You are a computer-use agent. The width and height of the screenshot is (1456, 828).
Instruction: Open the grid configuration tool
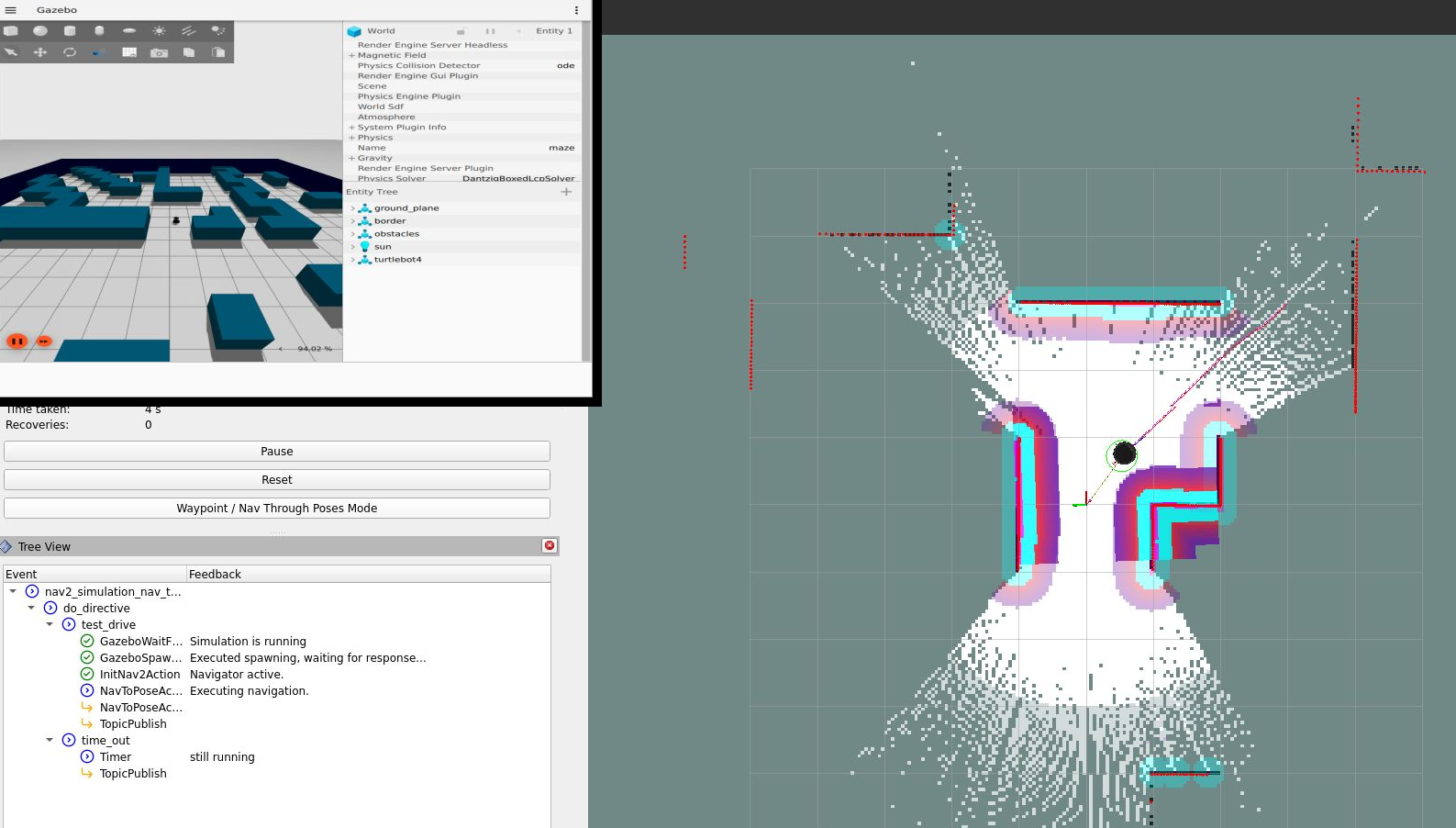pos(129,52)
